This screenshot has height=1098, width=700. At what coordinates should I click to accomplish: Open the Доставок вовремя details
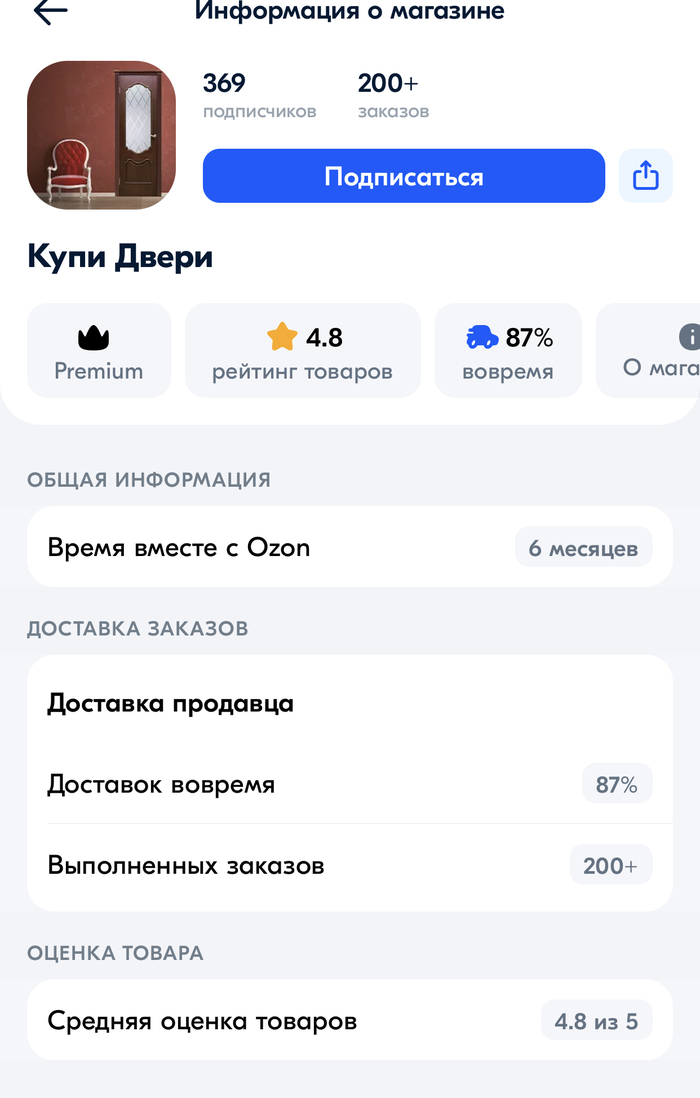coord(350,784)
